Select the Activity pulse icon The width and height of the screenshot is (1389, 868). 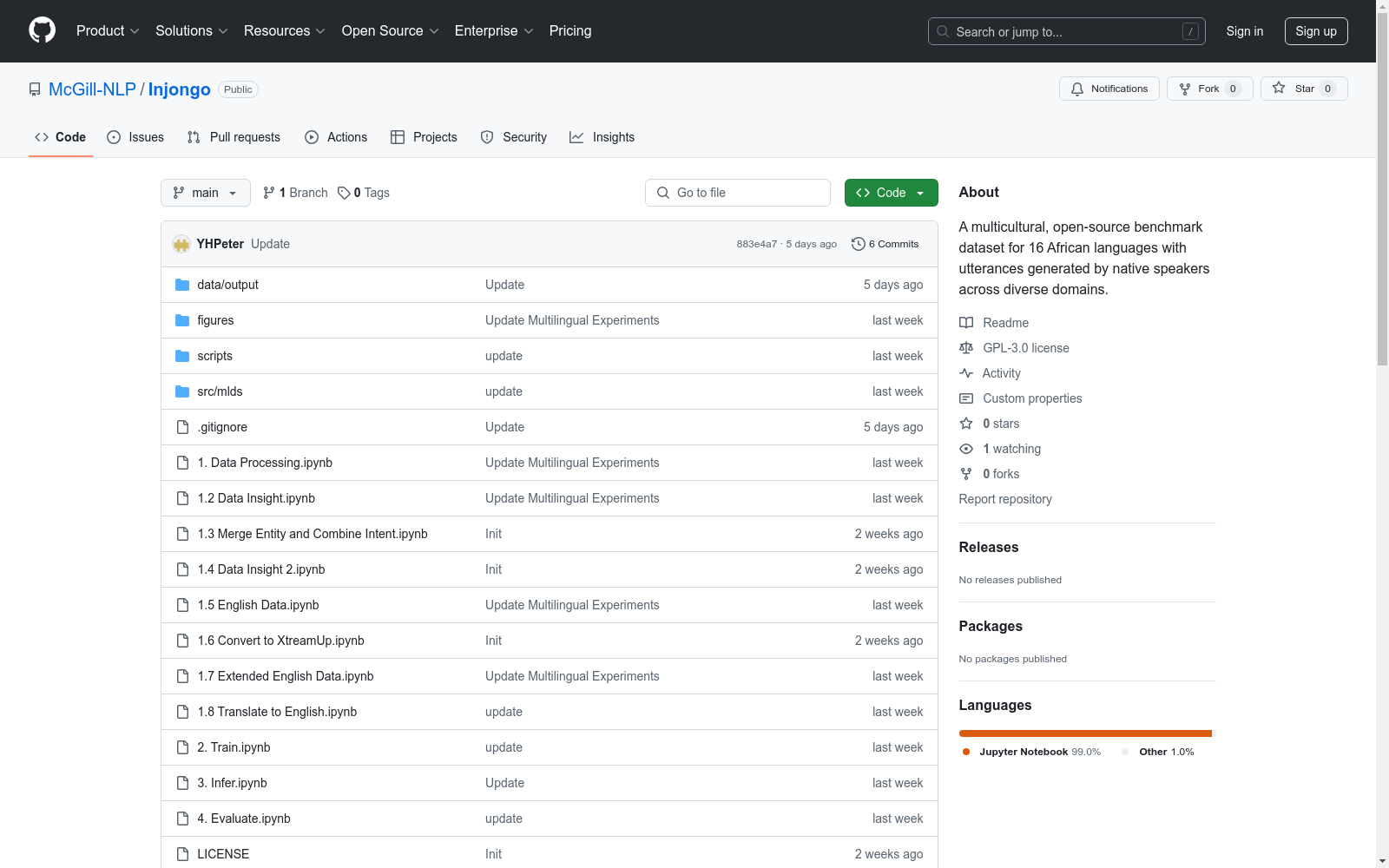pos(966,373)
